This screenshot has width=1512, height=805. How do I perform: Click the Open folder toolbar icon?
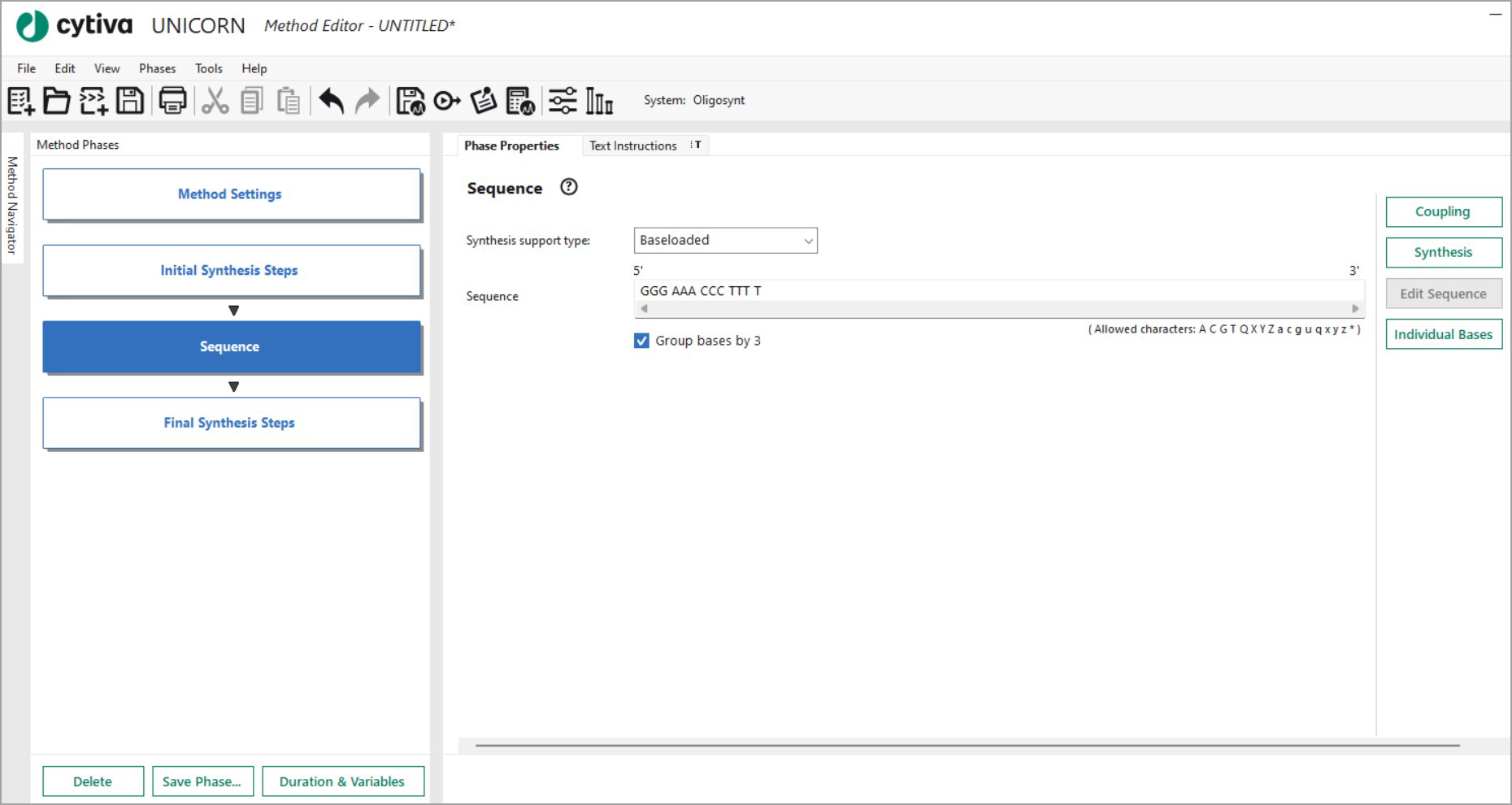(56, 101)
